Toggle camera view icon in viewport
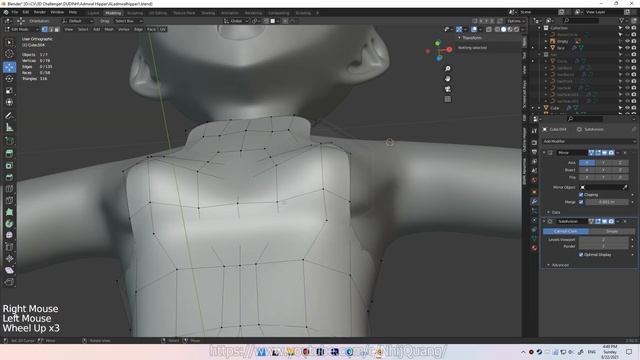 (448, 89)
